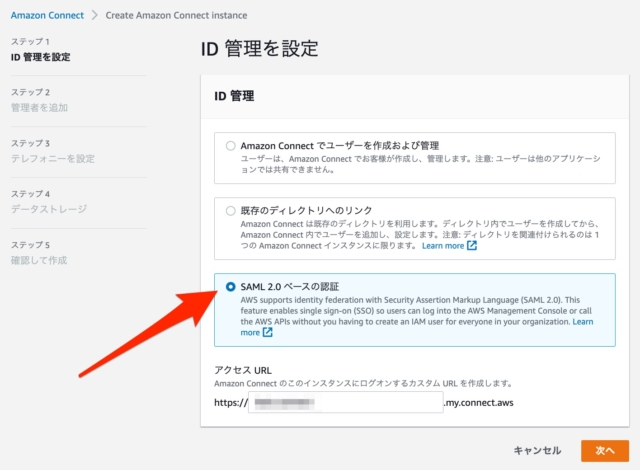Click external link icon in SAML description
640x470 pixels.
pos(267,333)
